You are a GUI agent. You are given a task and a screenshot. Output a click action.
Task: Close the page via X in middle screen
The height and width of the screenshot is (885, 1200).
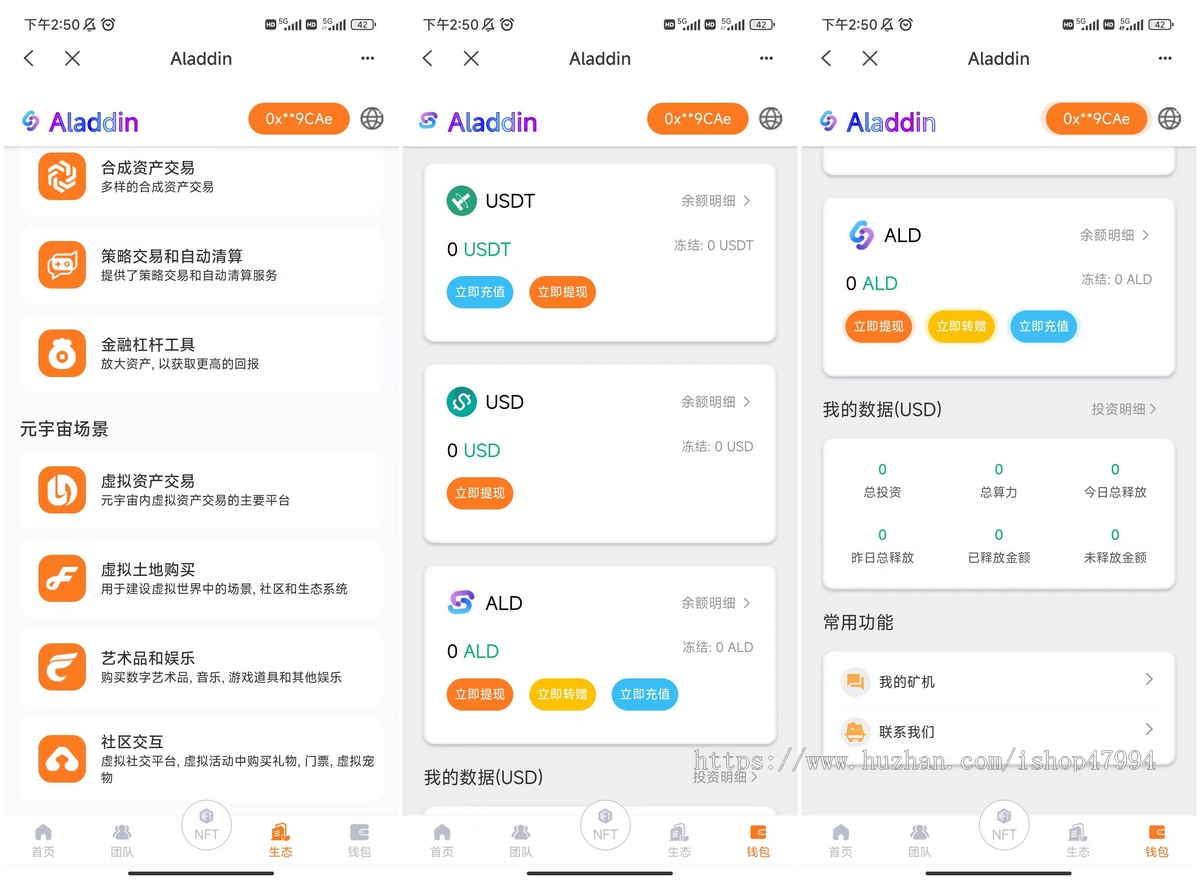coord(471,59)
